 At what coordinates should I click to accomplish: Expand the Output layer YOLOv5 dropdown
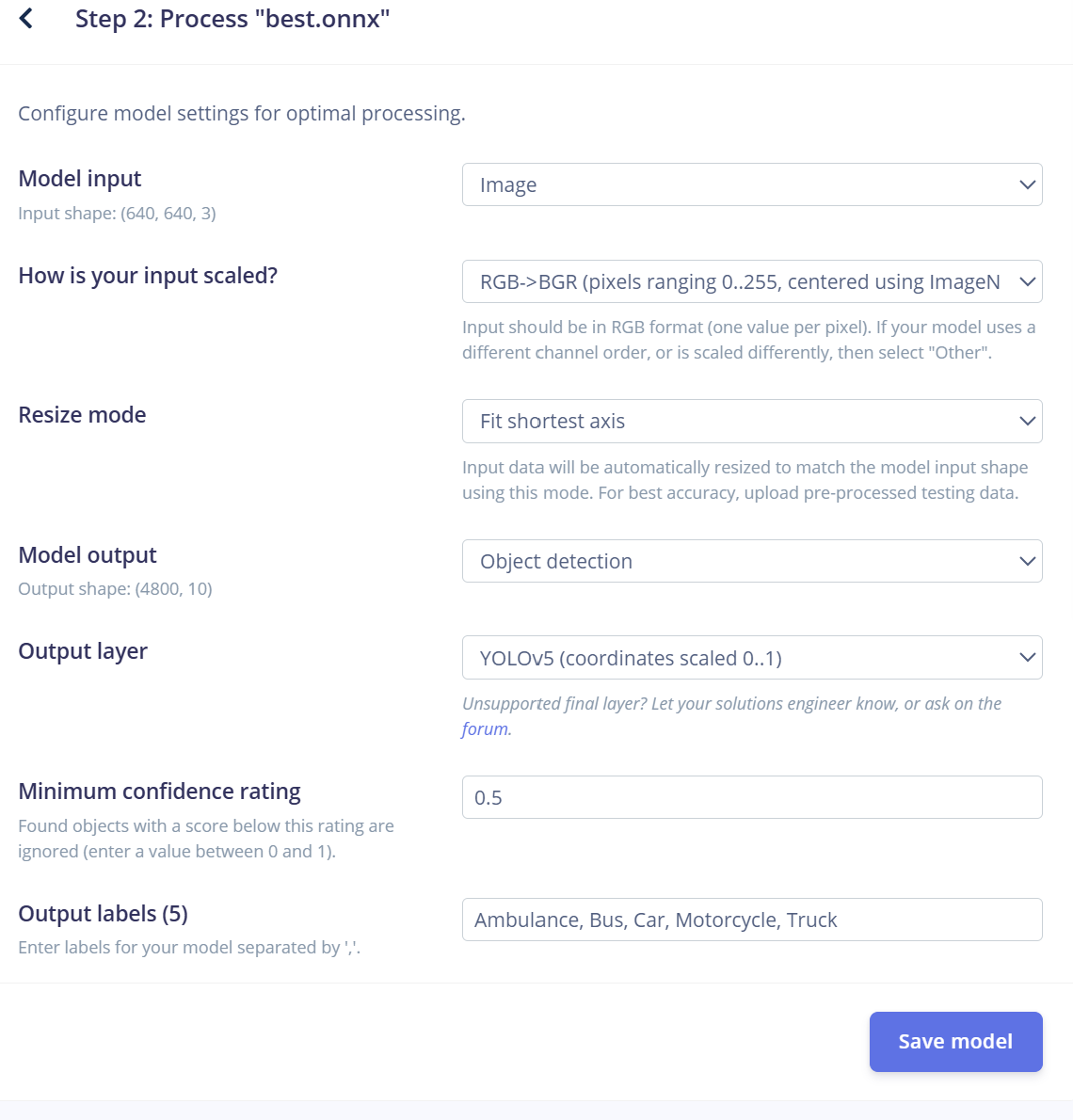point(751,657)
